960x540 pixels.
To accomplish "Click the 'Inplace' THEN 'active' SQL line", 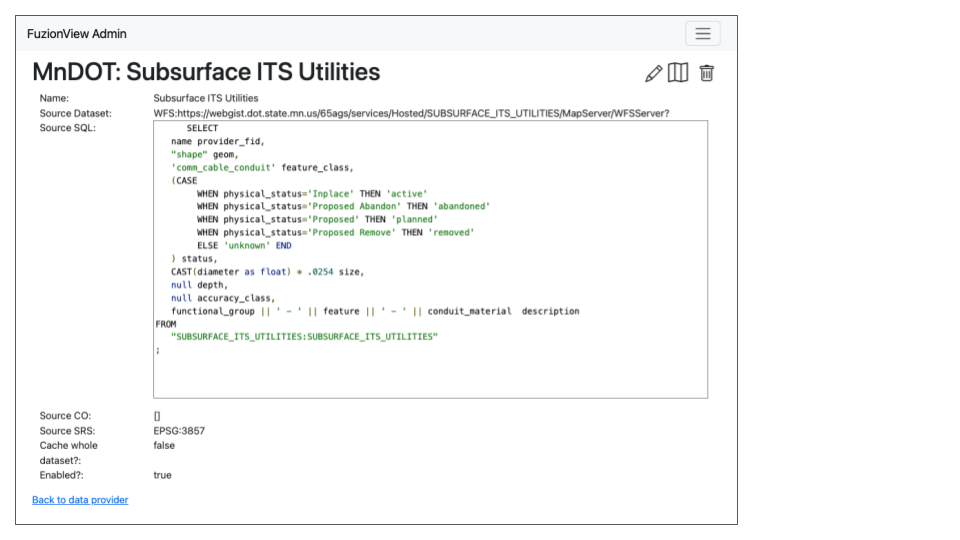I will 312,193.
